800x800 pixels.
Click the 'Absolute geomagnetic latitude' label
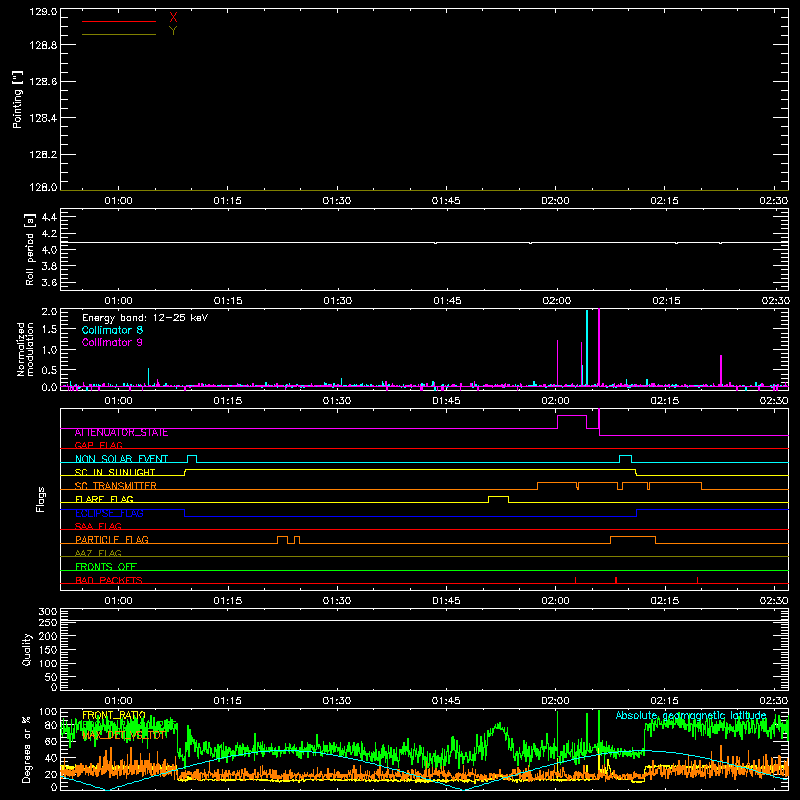pos(691,715)
